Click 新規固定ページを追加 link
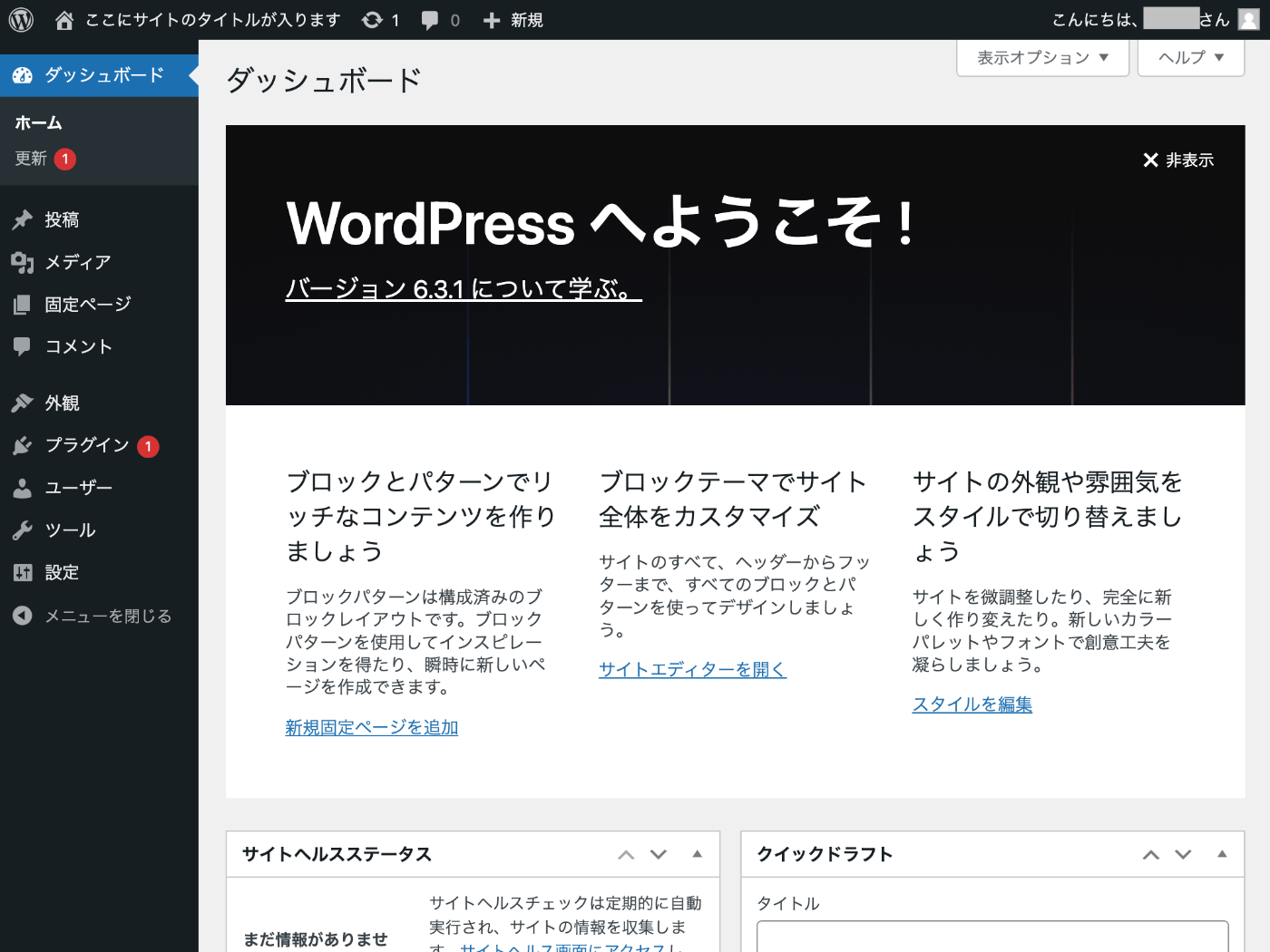Image resolution: width=1270 pixels, height=952 pixels. point(372,727)
